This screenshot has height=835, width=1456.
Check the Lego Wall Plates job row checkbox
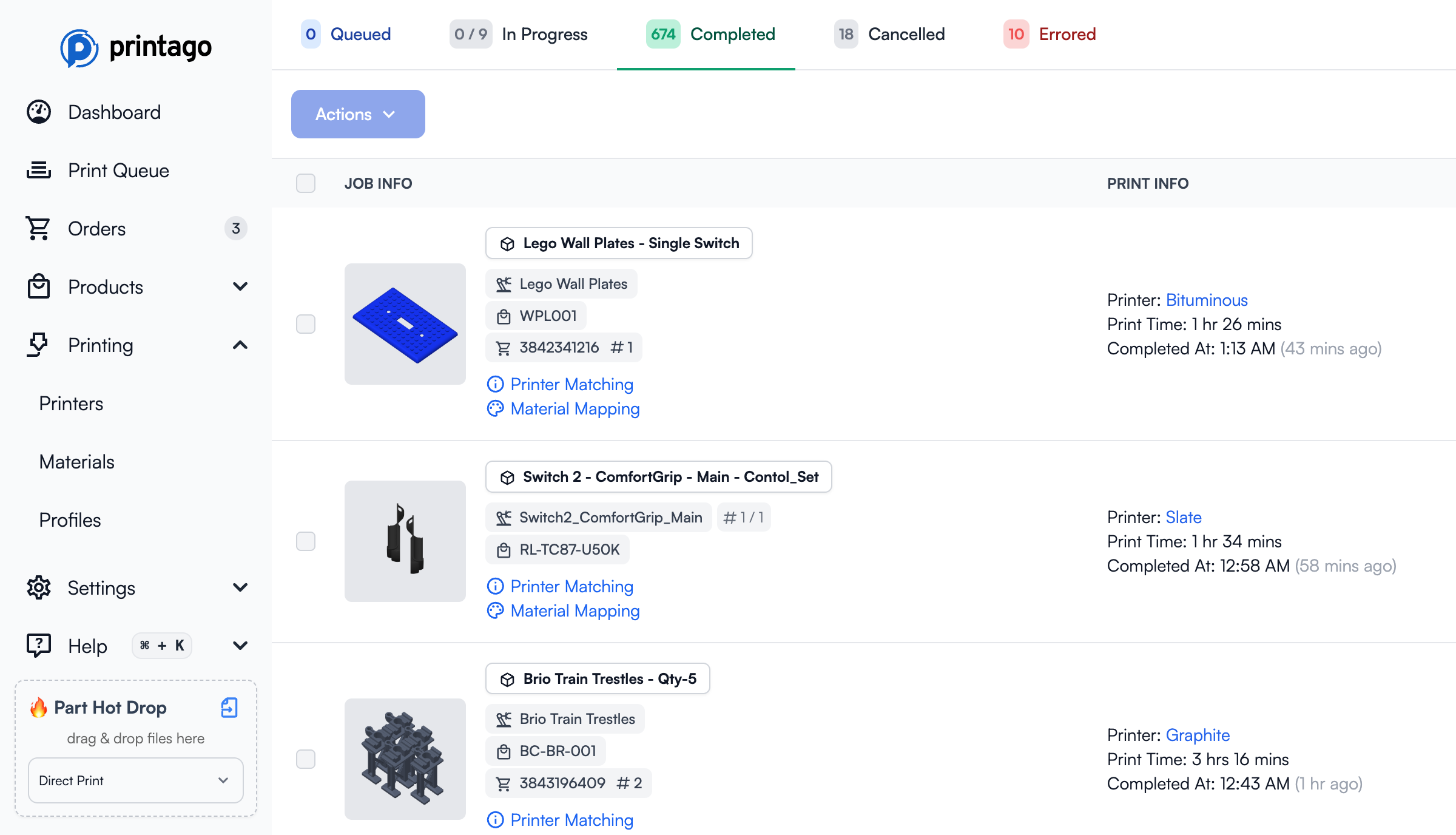[306, 324]
